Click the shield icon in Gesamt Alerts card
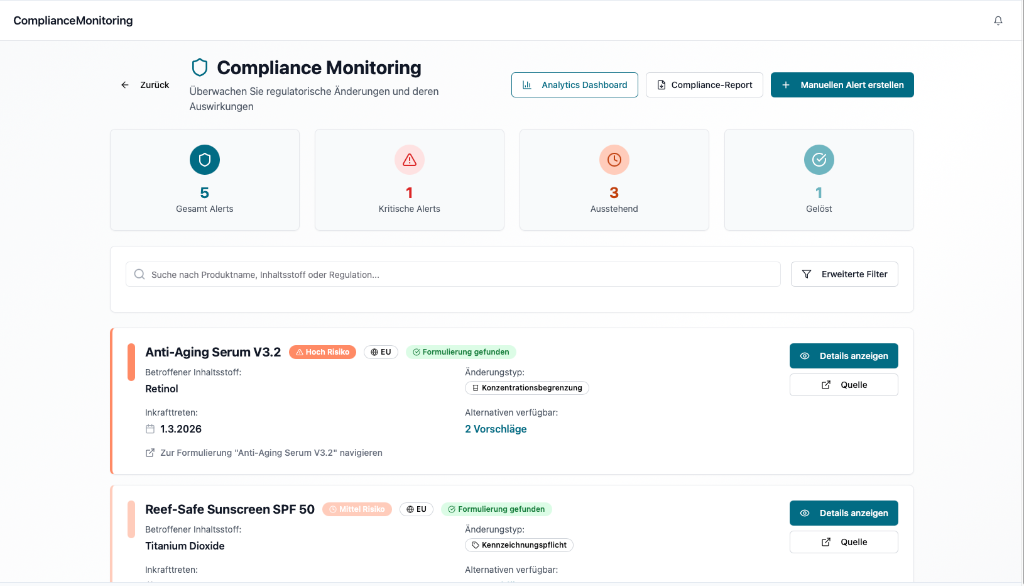 pyautogui.click(x=205, y=160)
